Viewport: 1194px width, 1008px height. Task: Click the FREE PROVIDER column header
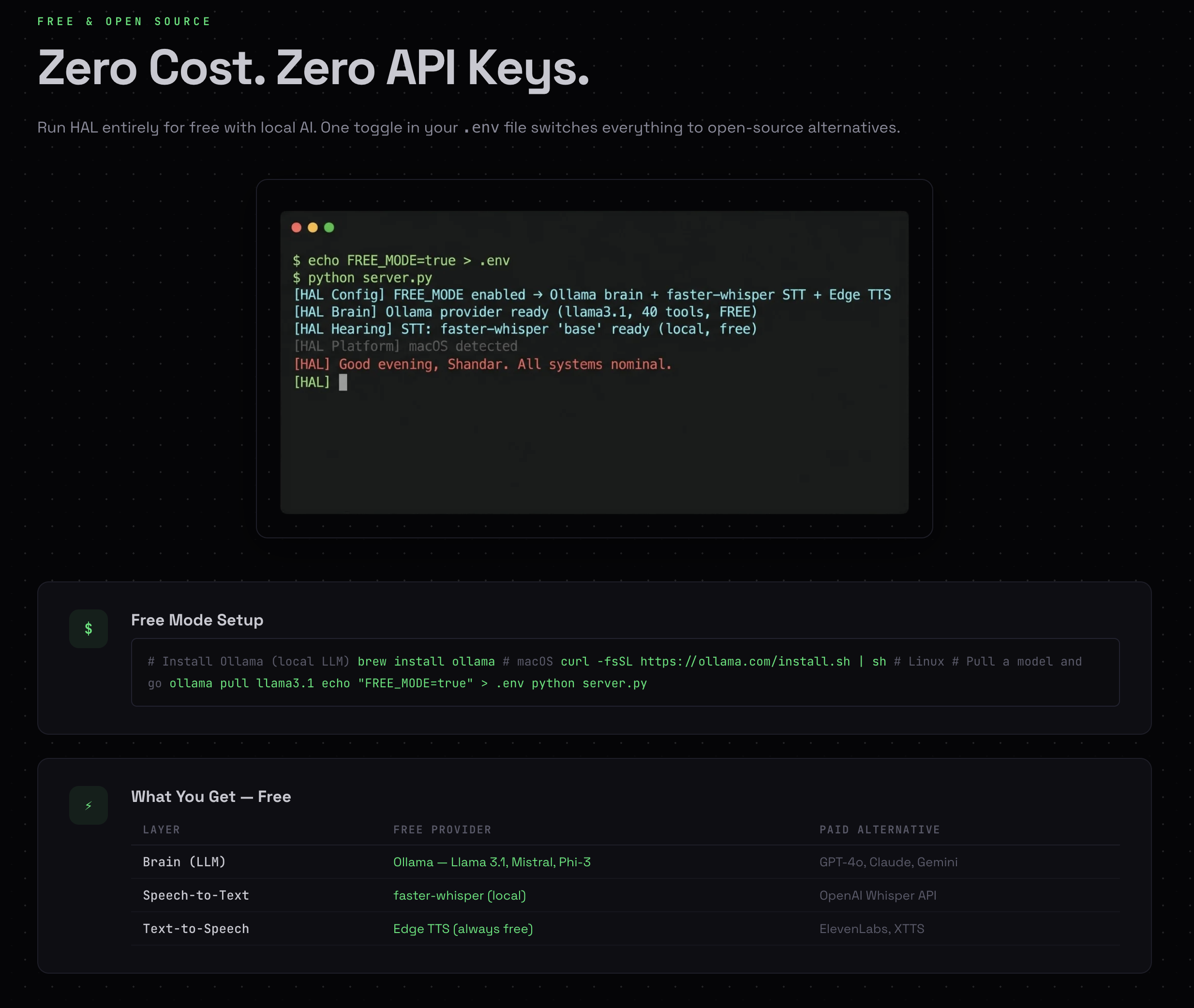point(442,830)
